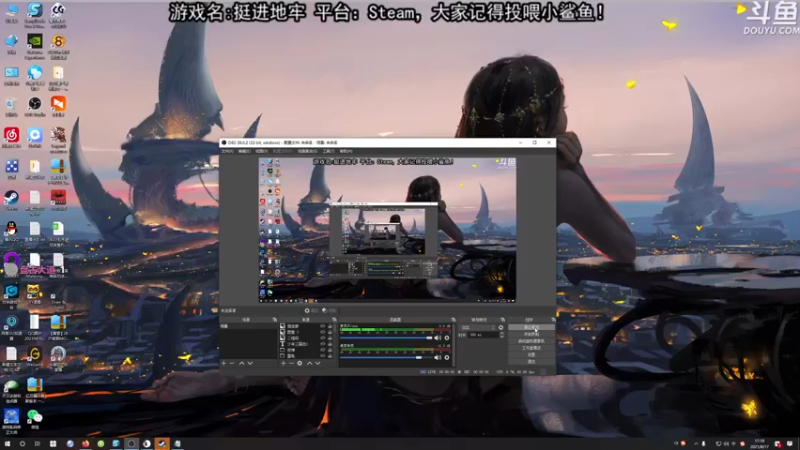Click Start Recording in Controls panel
Screen dimensions: 800x450
point(531,334)
